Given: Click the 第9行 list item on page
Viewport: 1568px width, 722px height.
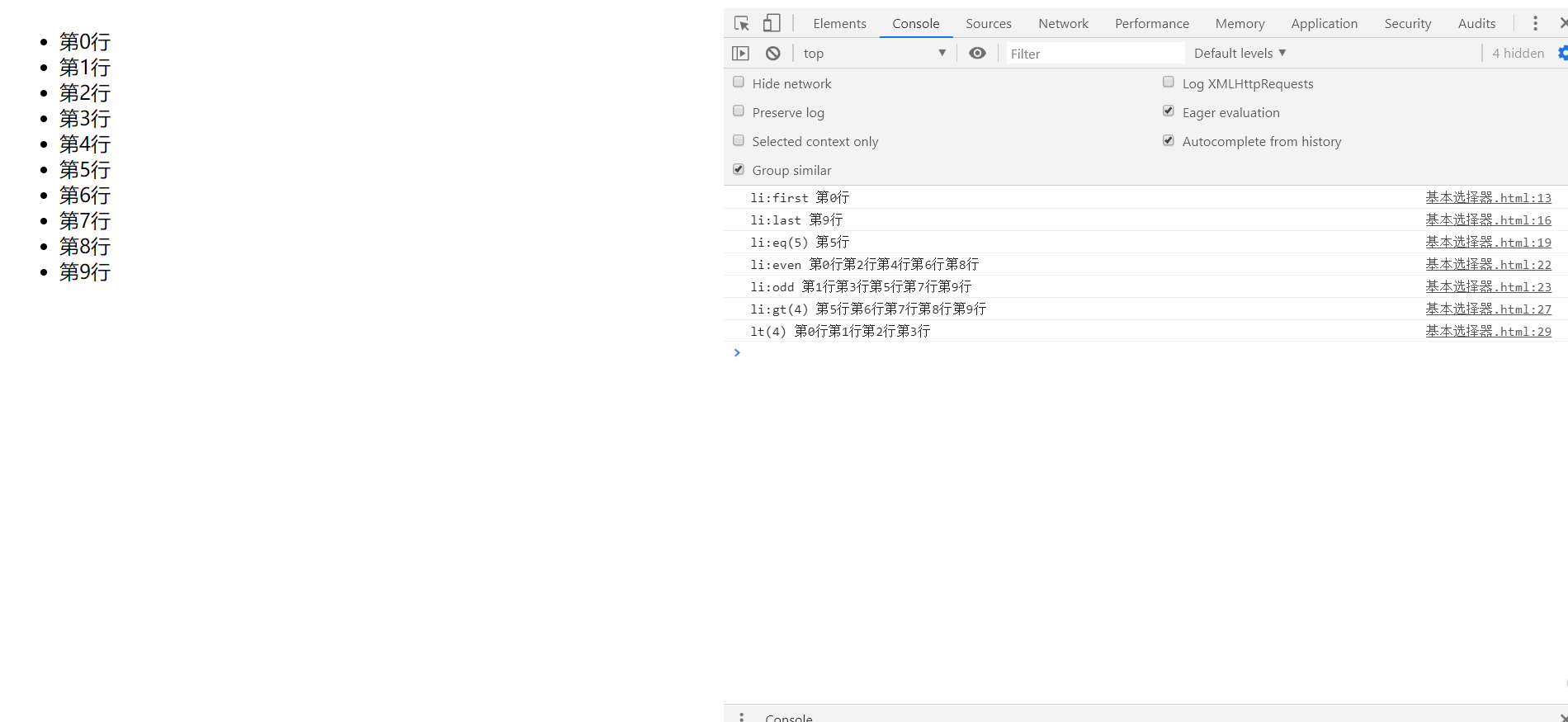Looking at the screenshot, I should [84, 272].
